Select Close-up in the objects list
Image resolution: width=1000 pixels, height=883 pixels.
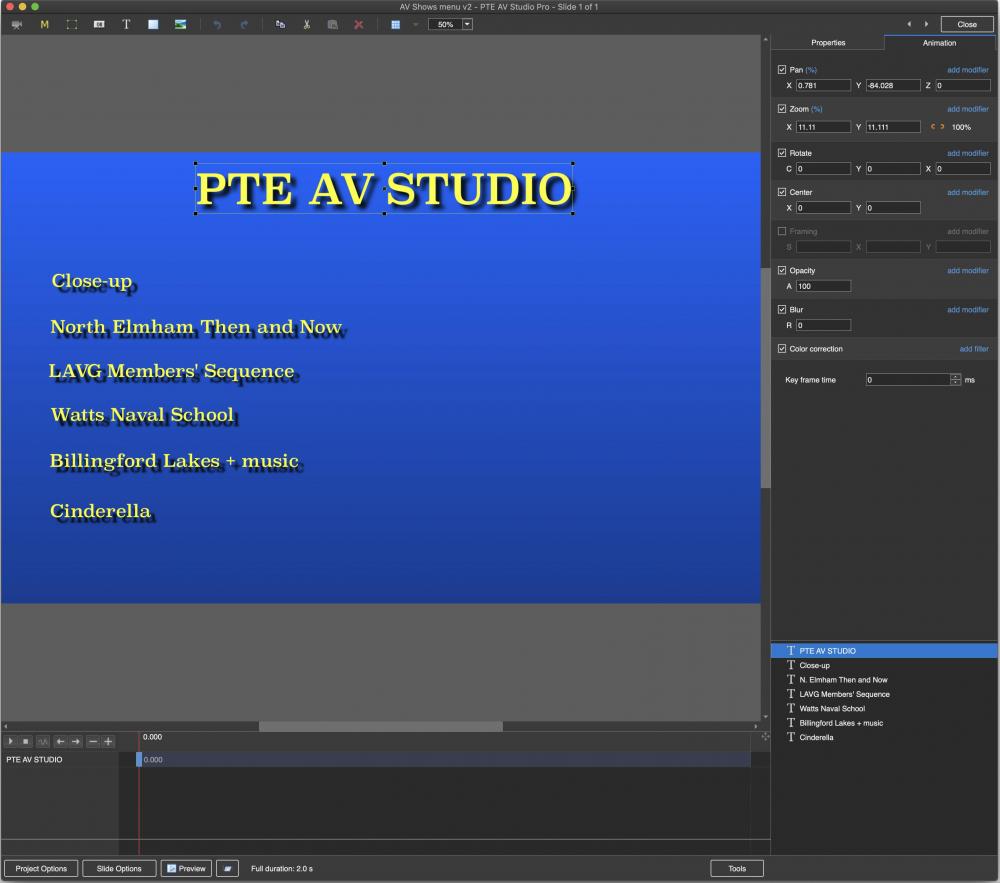pos(884,666)
